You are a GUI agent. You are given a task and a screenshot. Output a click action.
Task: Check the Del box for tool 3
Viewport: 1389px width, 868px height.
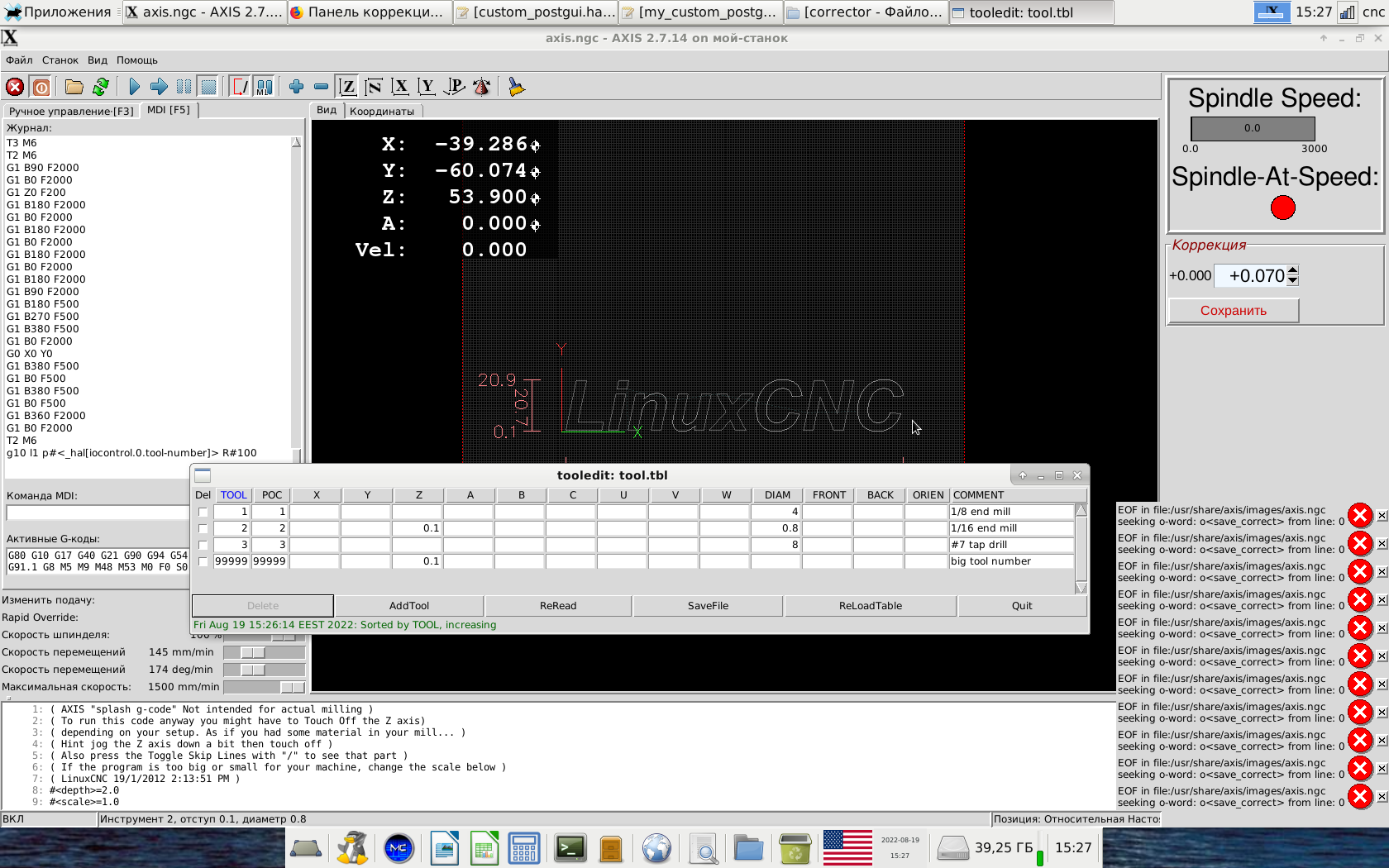(203, 545)
